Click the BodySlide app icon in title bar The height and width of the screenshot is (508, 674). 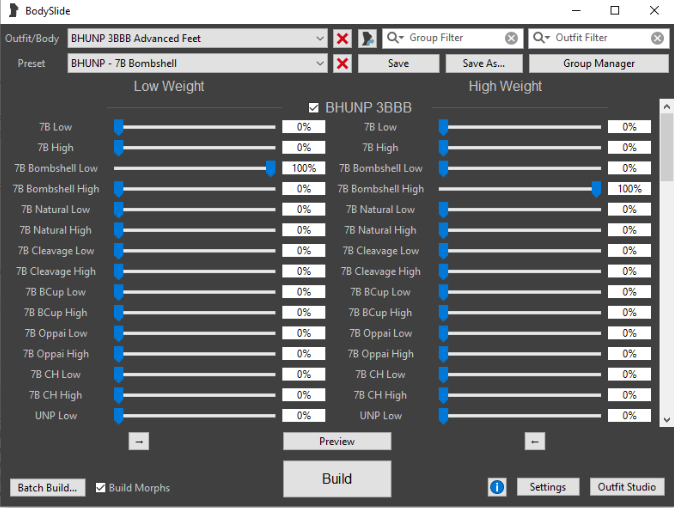[x=14, y=10]
